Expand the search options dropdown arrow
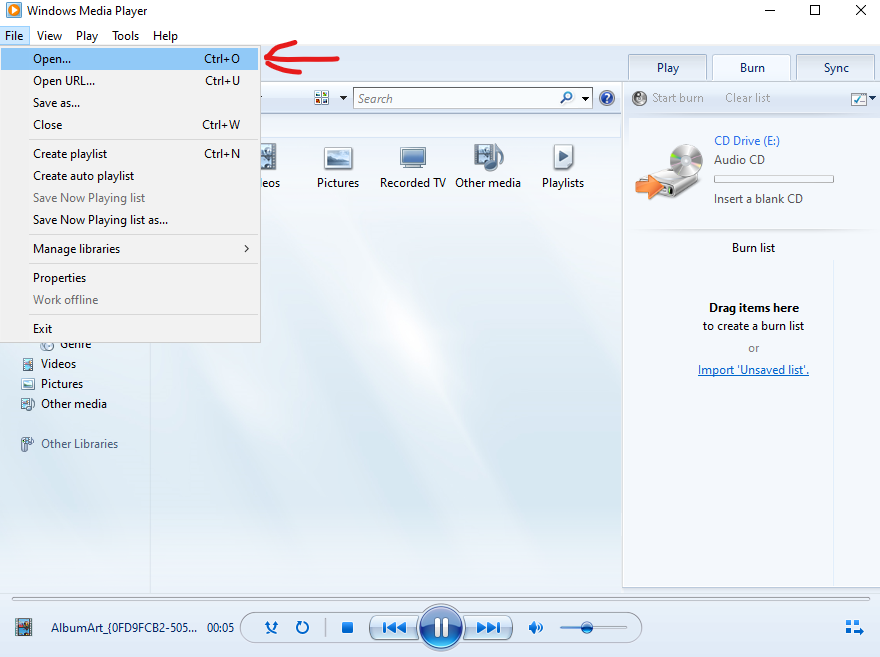Viewport: 880px width, 657px height. [585, 99]
